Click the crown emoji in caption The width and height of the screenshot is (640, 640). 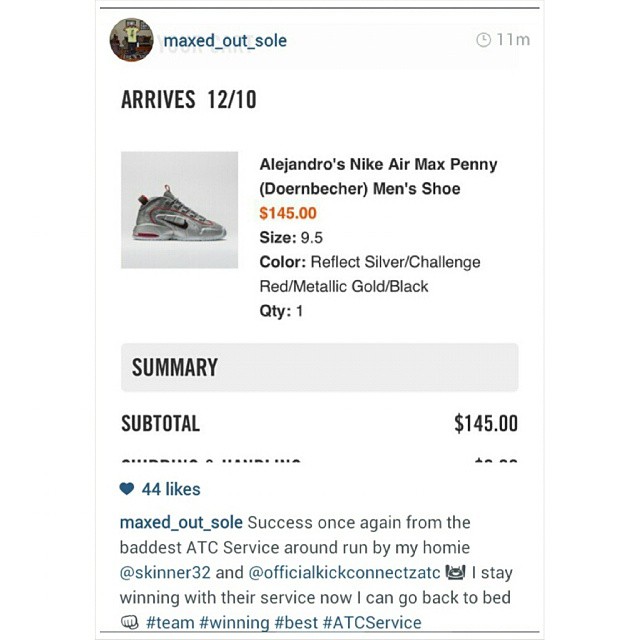click(x=456, y=572)
